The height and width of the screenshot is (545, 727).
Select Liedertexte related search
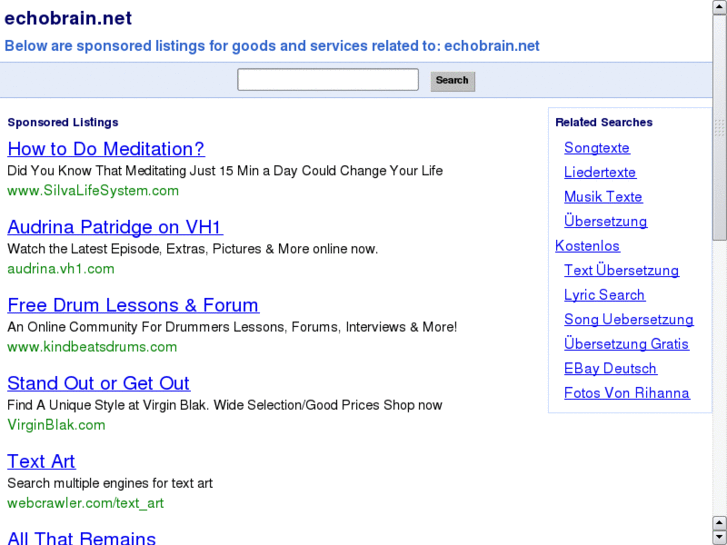[x=600, y=172]
